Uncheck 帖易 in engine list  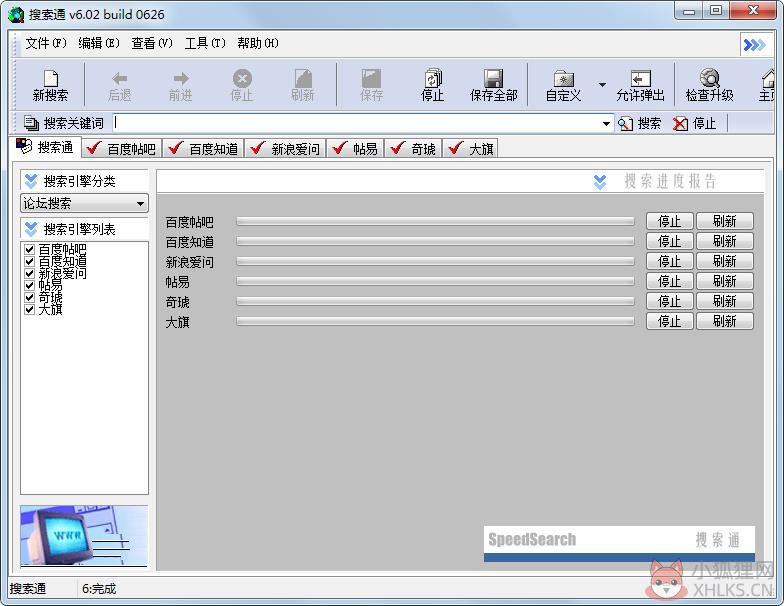pyautogui.click(x=30, y=285)
